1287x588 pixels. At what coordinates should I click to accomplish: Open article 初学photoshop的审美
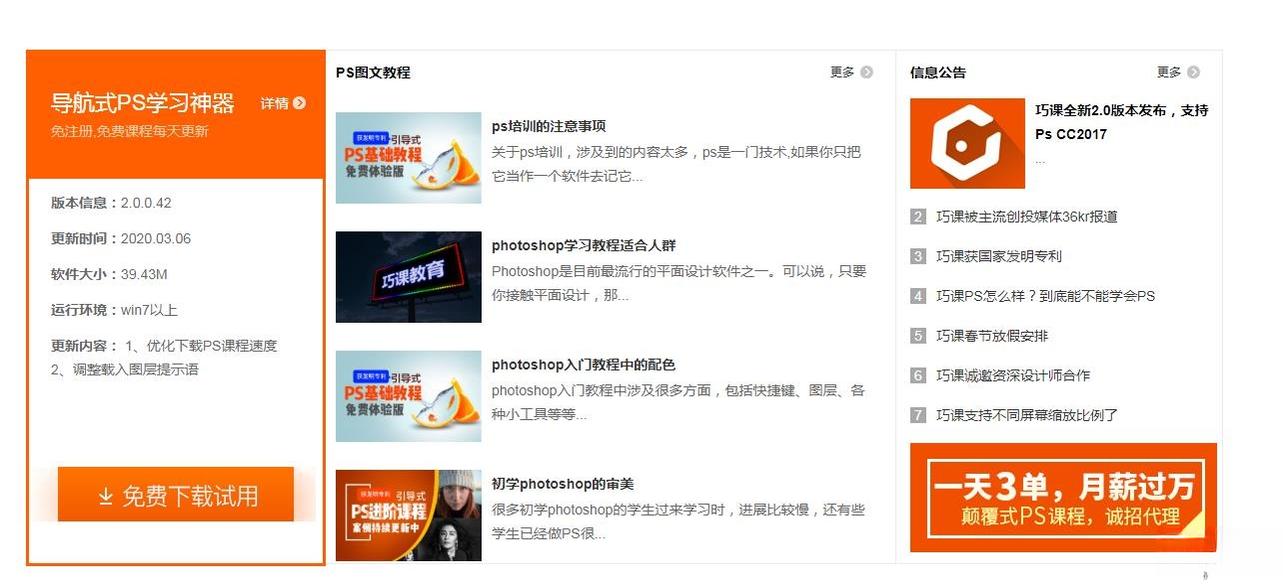(562, 484)
